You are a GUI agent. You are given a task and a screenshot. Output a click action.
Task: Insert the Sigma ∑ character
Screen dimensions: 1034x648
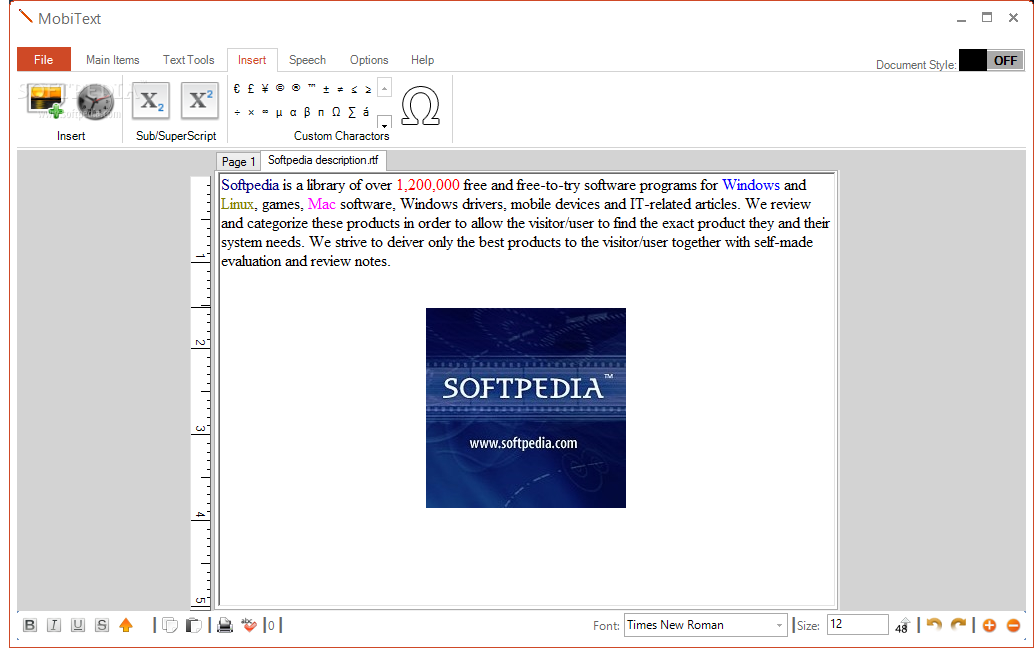click(351, 112)
